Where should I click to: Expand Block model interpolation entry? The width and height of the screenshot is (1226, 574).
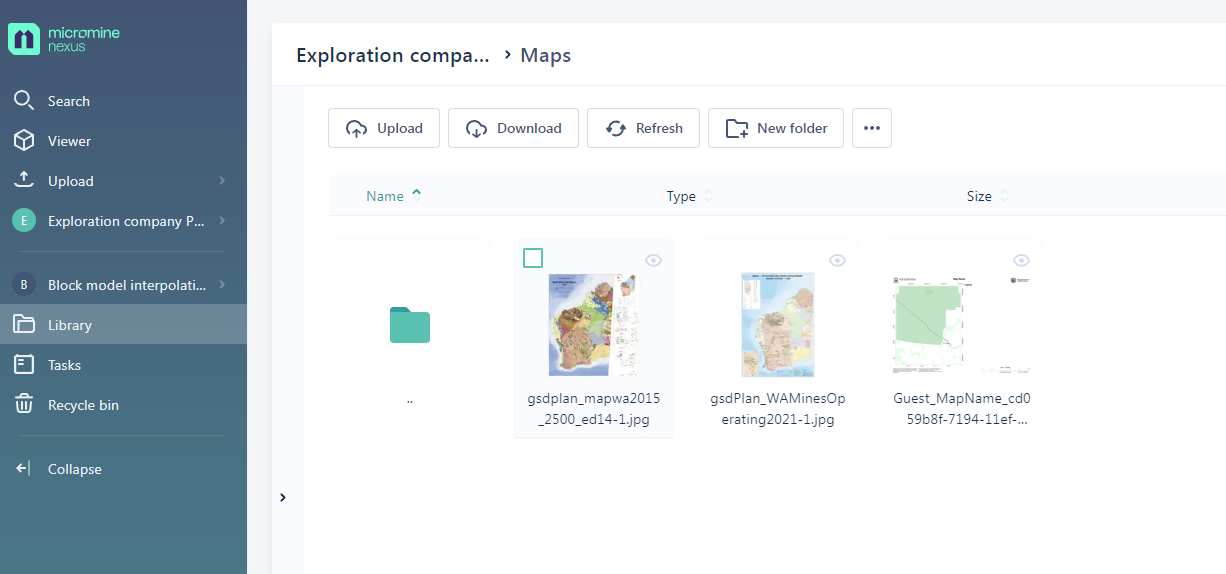[x=221, y=285]
